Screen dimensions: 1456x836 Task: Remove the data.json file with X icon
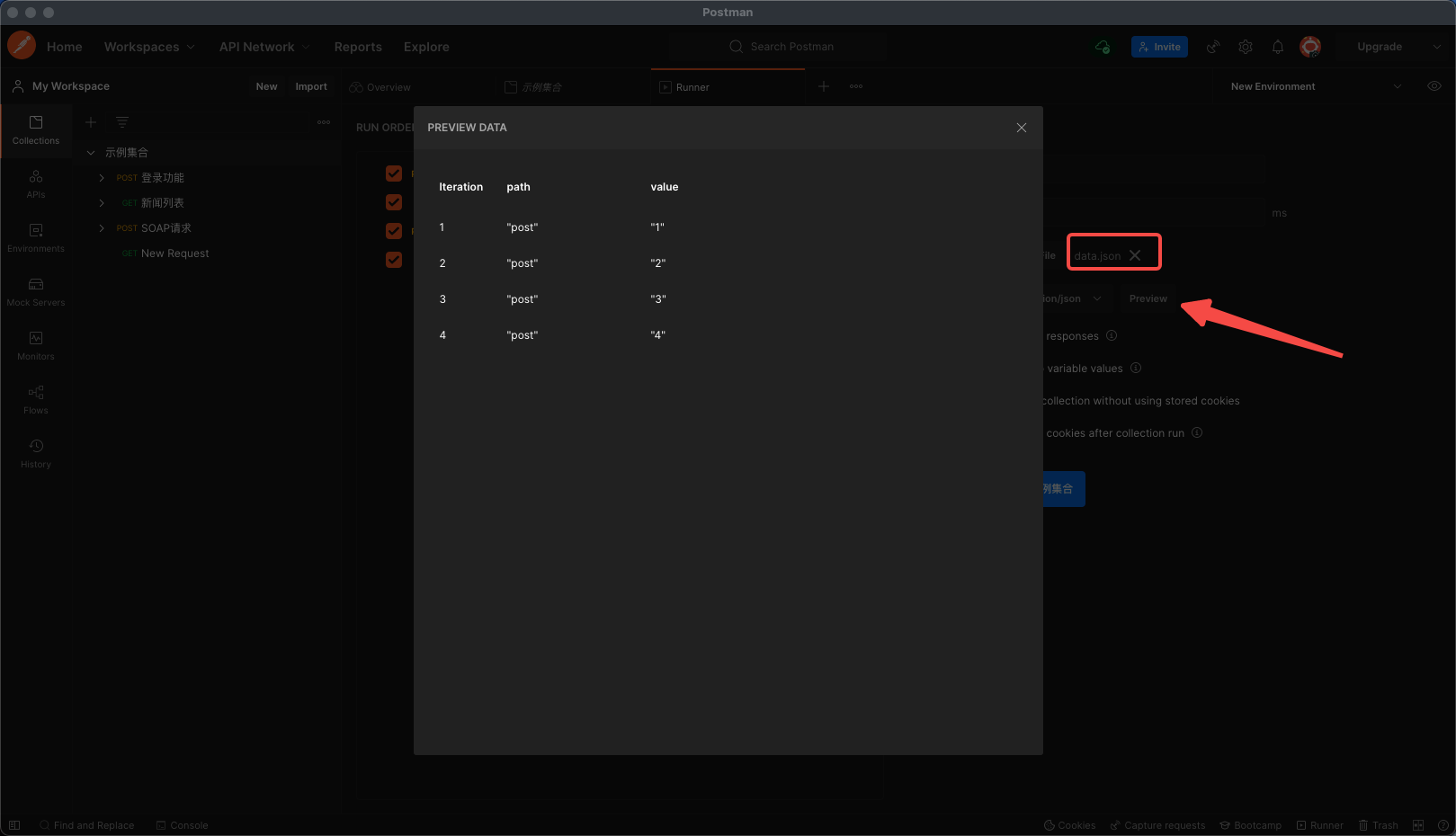[x=1135, y=255]
